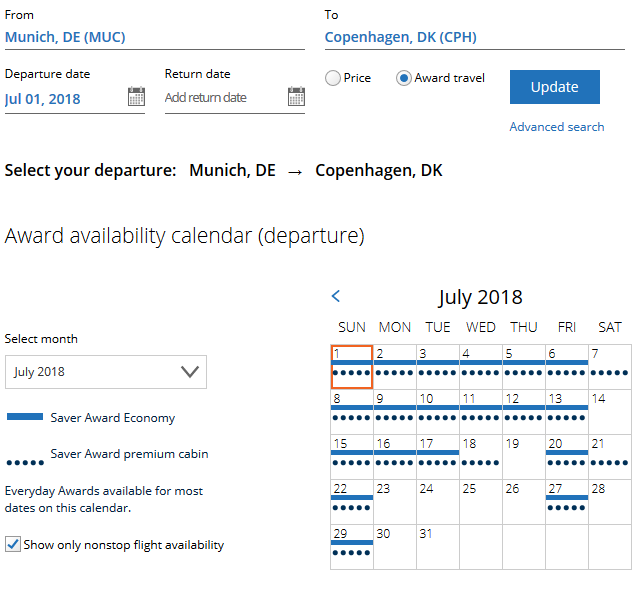Choose July 20 on the award calendar
The height and width of the screenshot is (602, 642).
click(566, 456)
